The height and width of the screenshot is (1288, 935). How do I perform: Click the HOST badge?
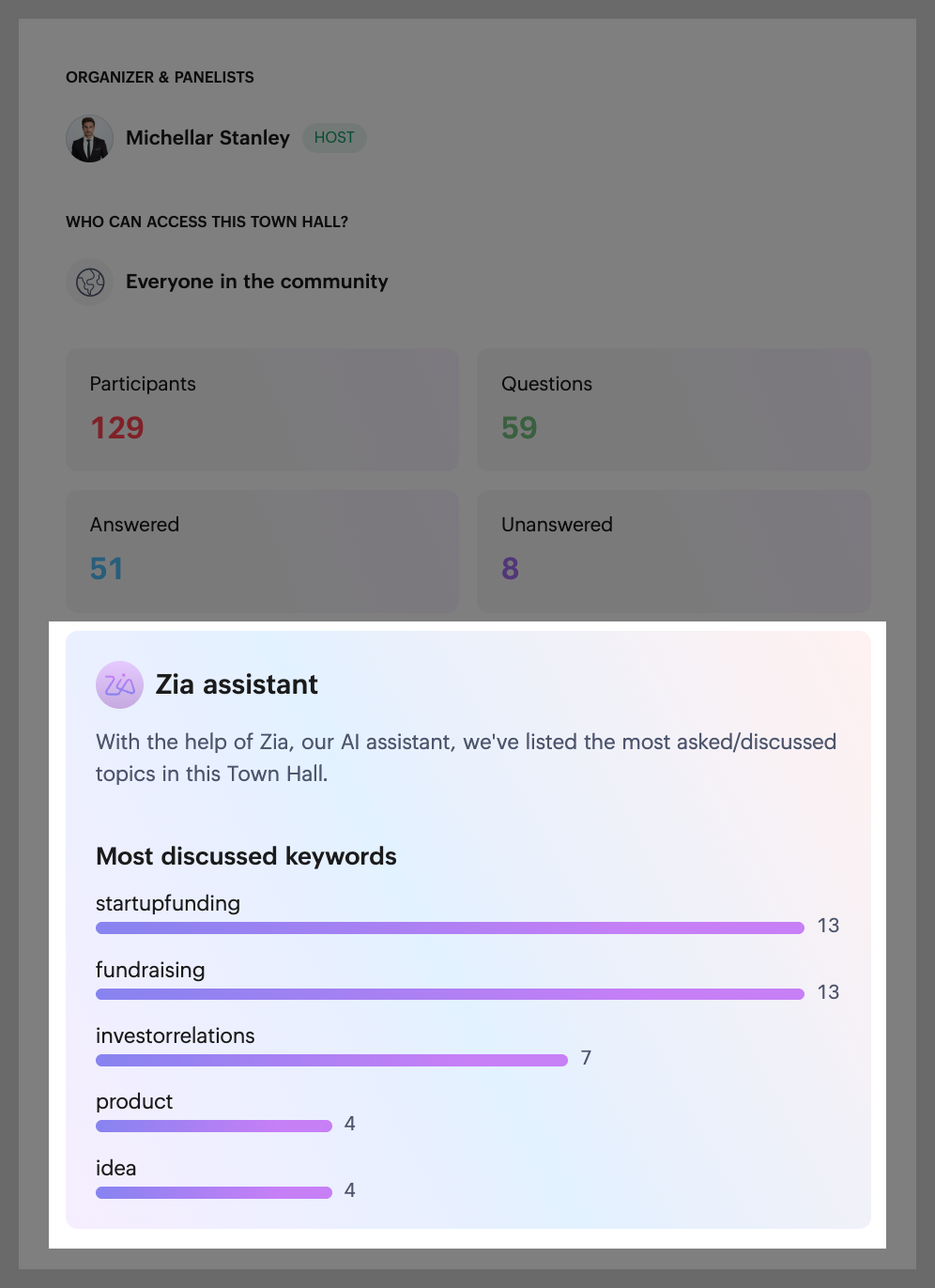[334, 138]
